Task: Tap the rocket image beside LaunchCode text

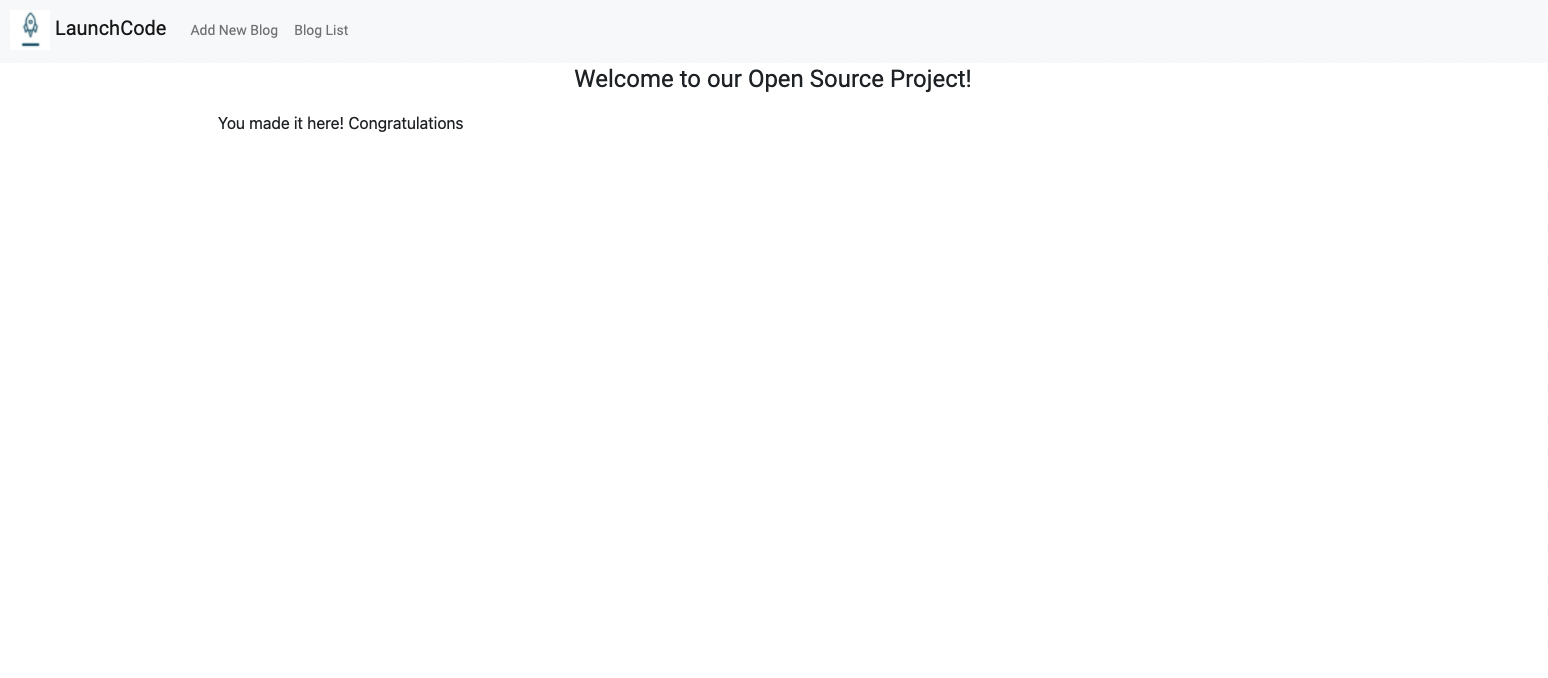Action: 30,29
